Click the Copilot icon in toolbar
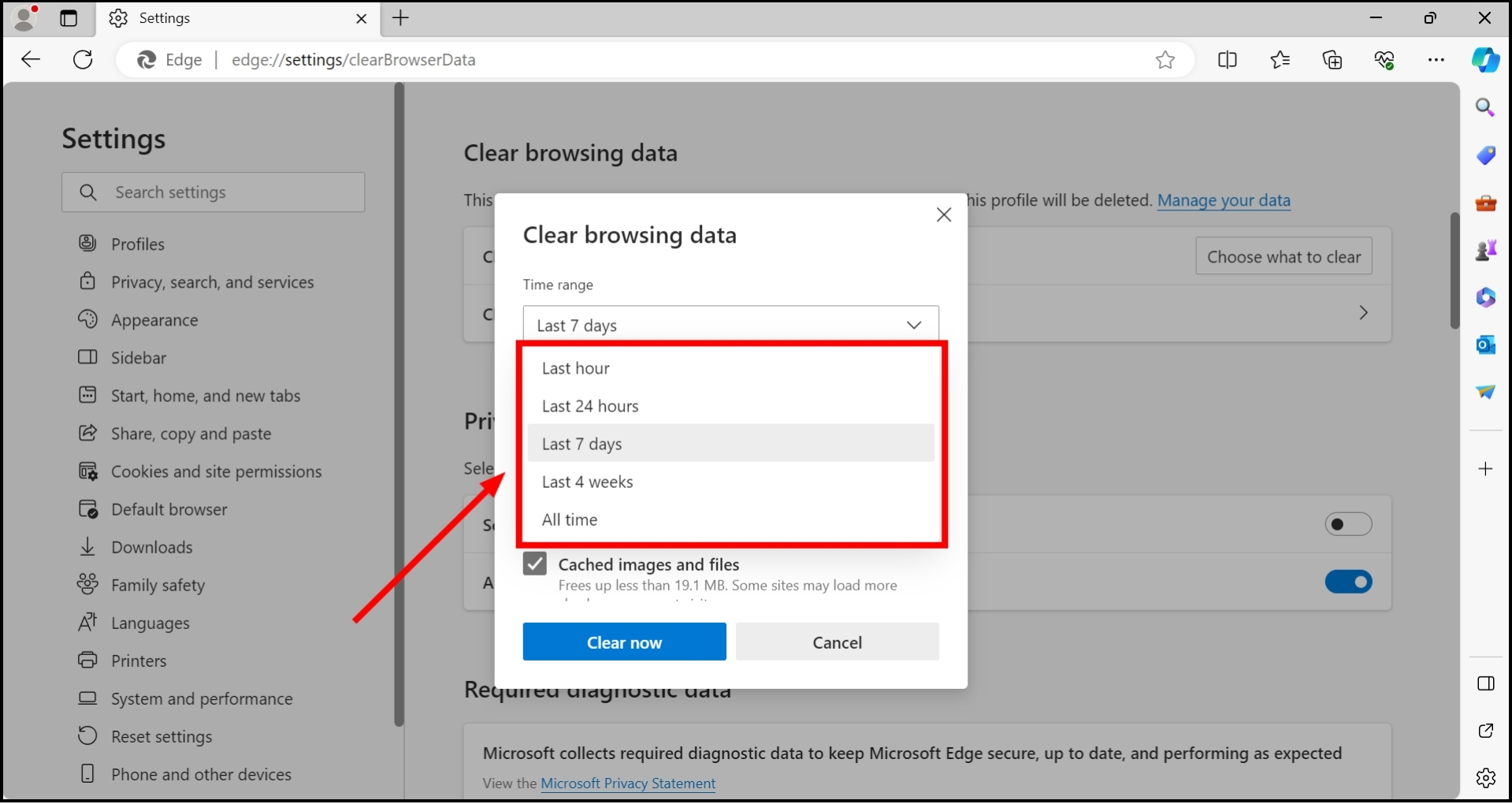The height and width of the screenshot is (804, 1512). 1486,60
